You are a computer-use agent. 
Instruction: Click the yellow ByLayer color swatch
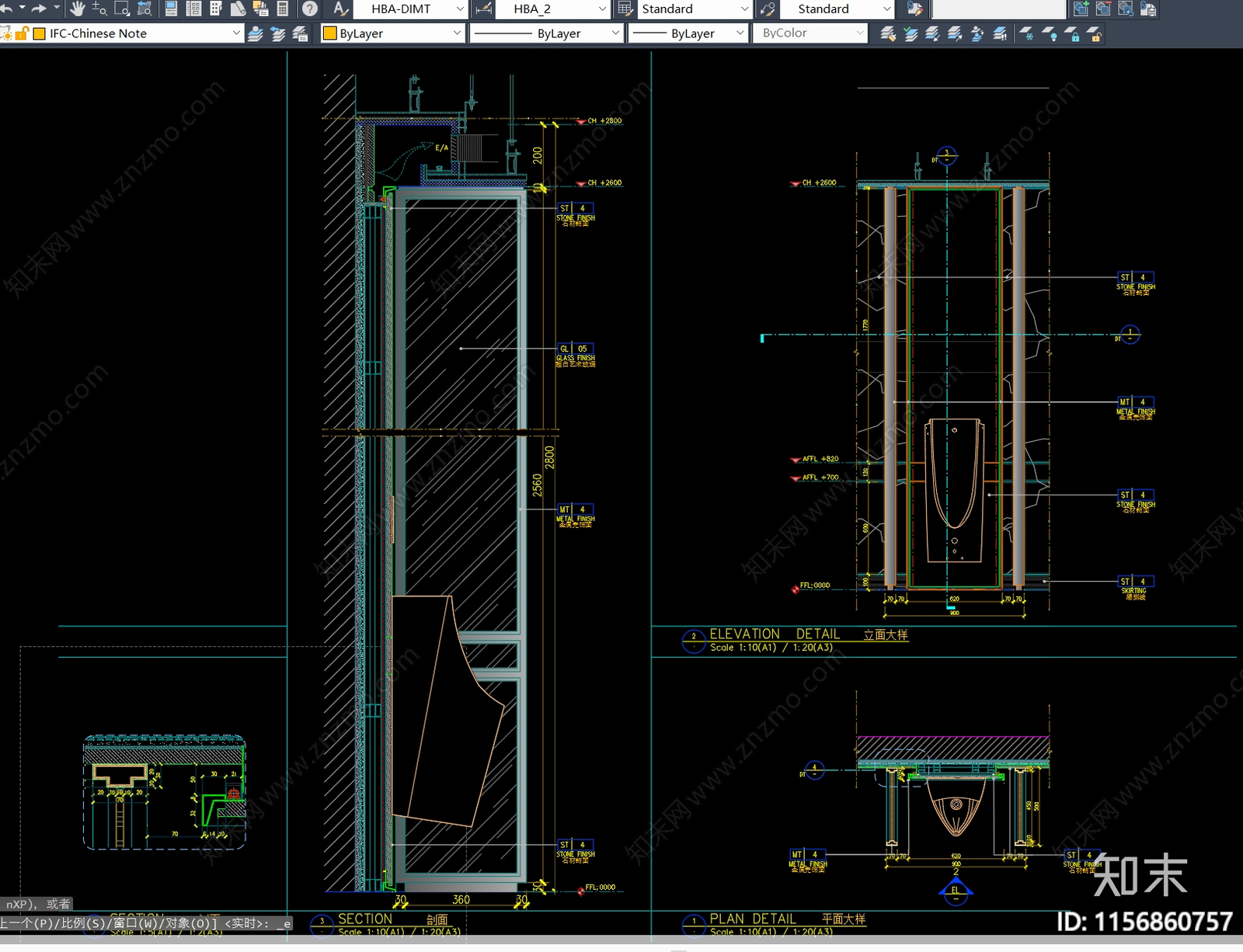point(329,33)
